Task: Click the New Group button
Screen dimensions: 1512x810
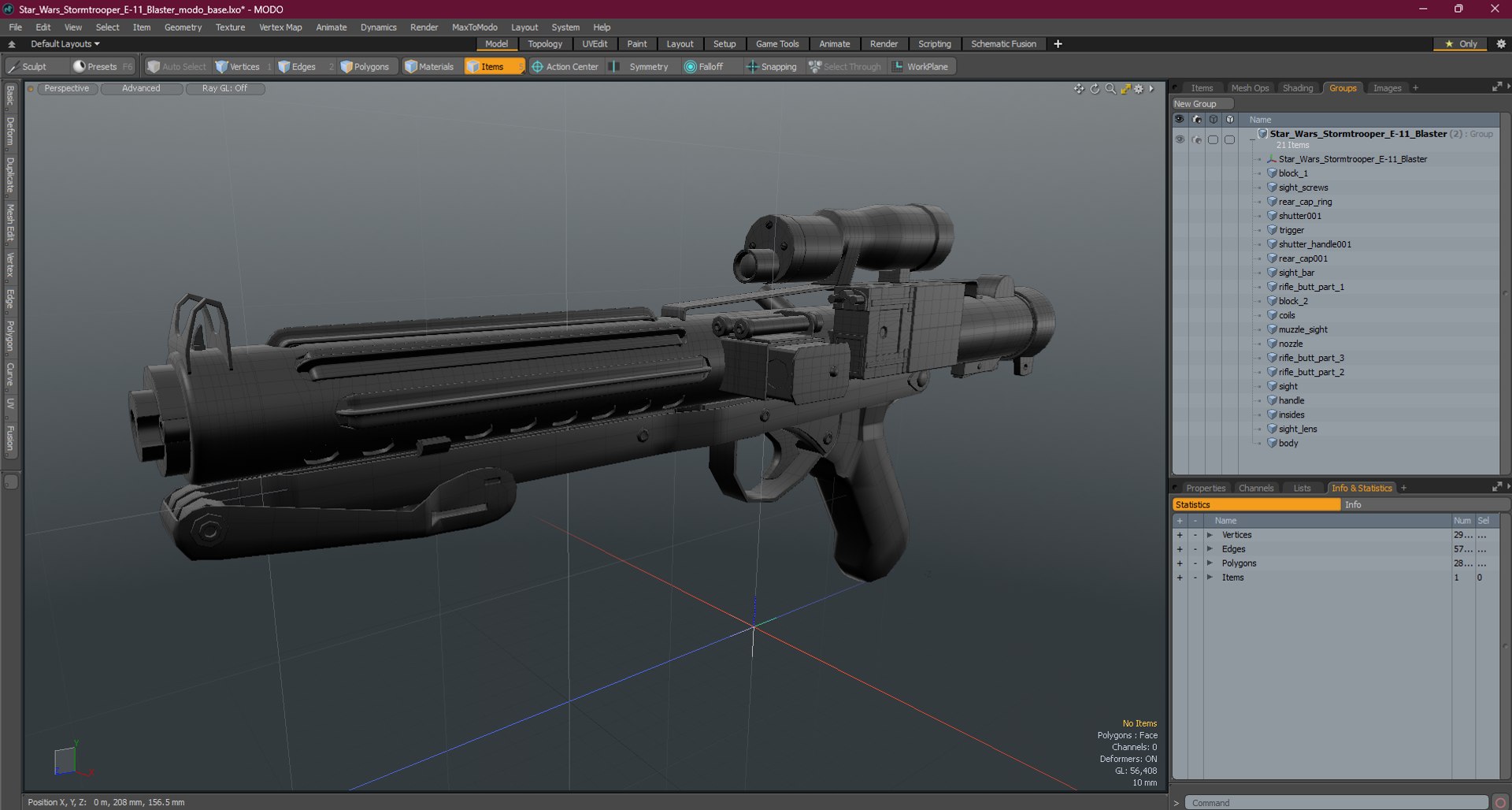Action: pyautogui.click(x=1202, y=104)
